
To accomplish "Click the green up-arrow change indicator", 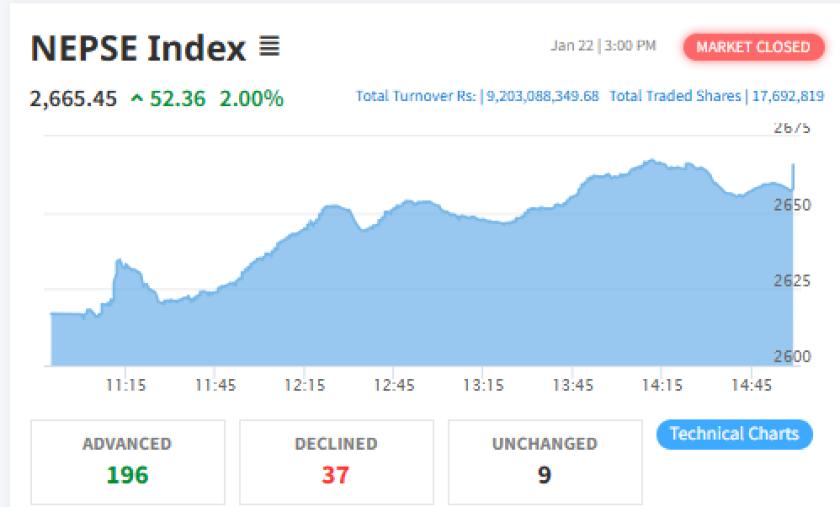I will (136, 98).
